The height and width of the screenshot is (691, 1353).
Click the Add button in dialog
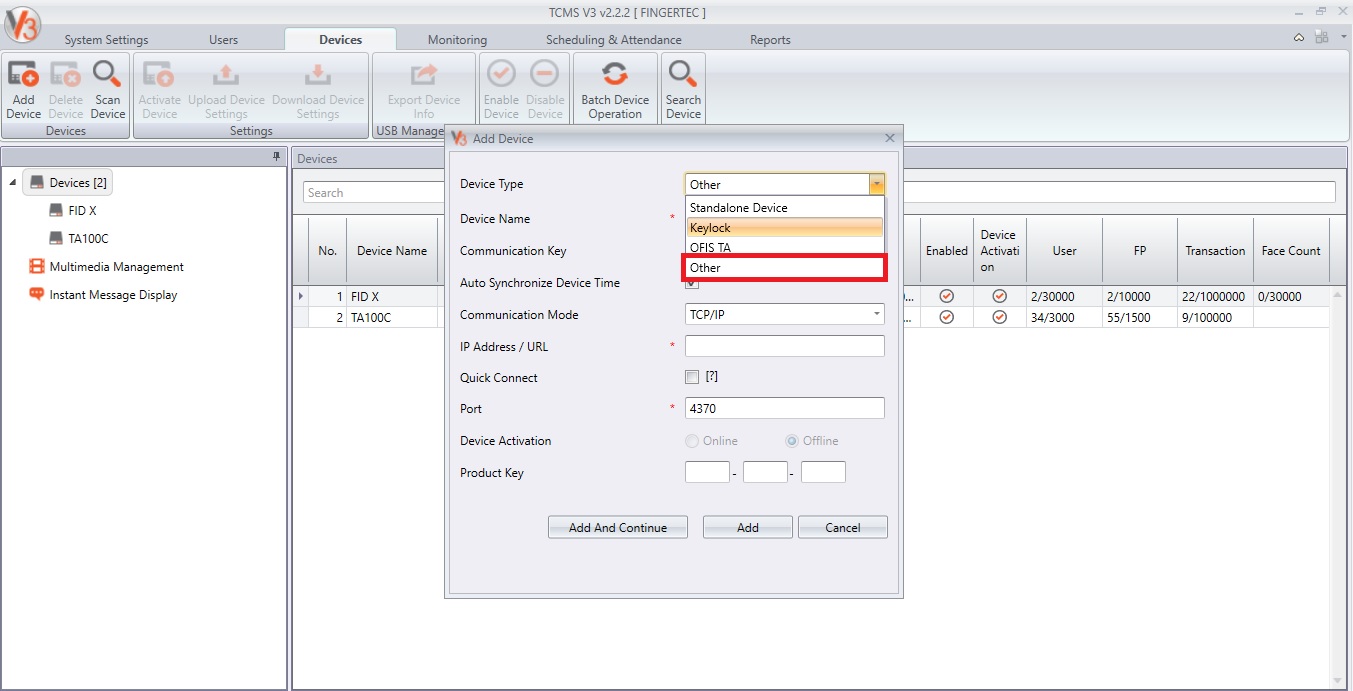[748, 527]
